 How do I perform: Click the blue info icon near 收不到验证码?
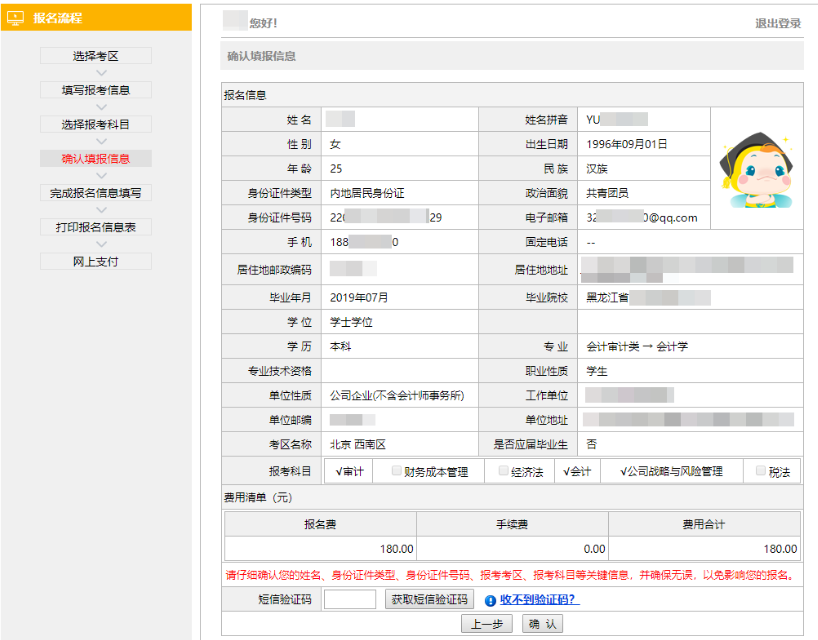[x=490, y=601]
